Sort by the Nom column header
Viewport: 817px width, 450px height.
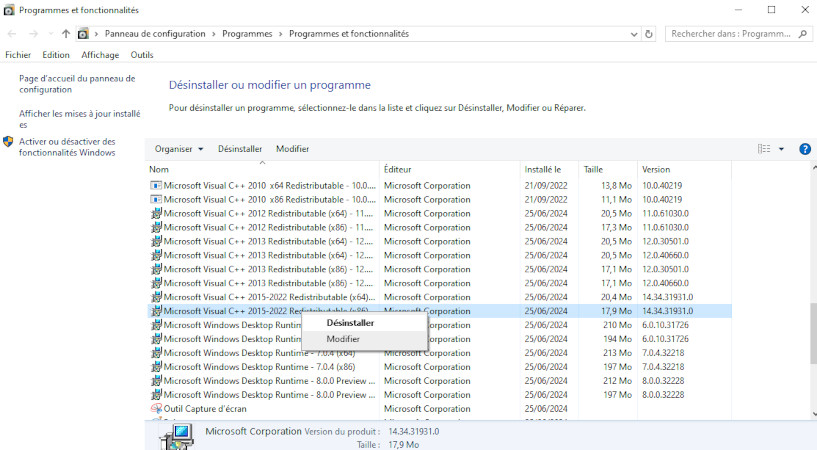click(x=263, y=169)
